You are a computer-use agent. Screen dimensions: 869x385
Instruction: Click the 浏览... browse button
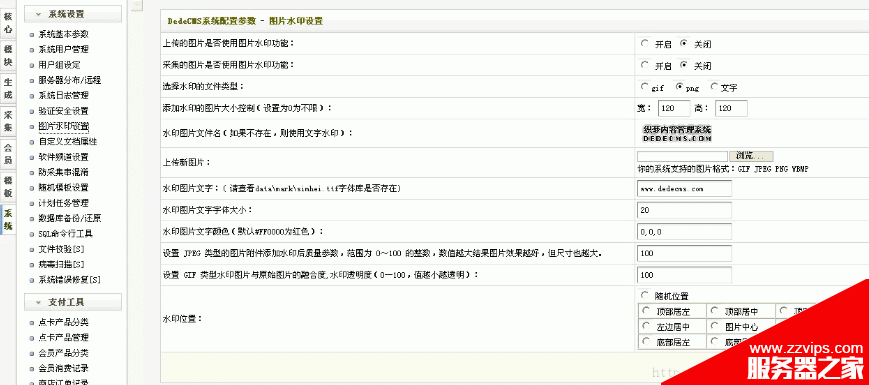pos(751,156)
